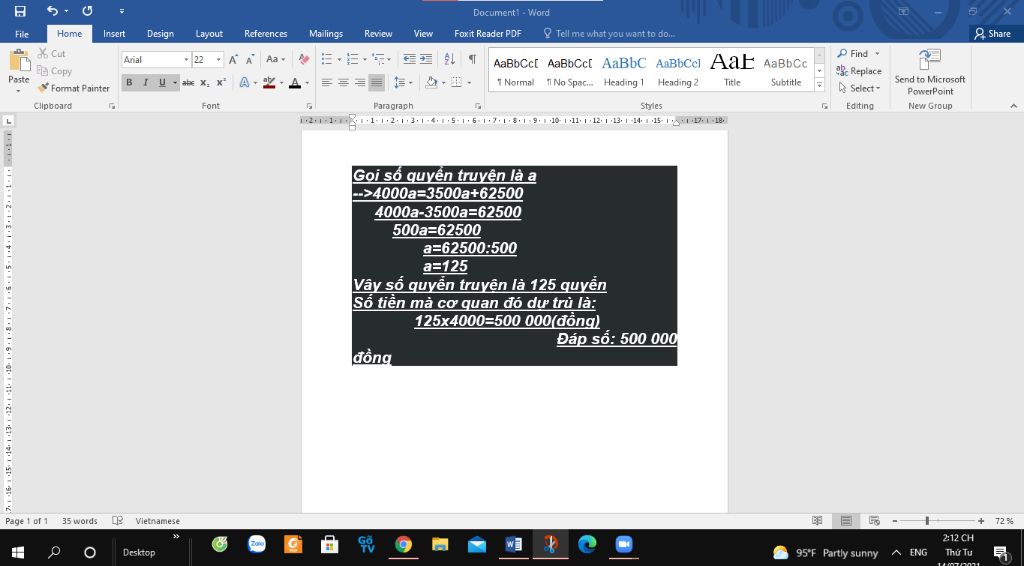Switch to the References tab
Screen dimensions: 1024x566
pyautogui.click(x=266, y=34)
